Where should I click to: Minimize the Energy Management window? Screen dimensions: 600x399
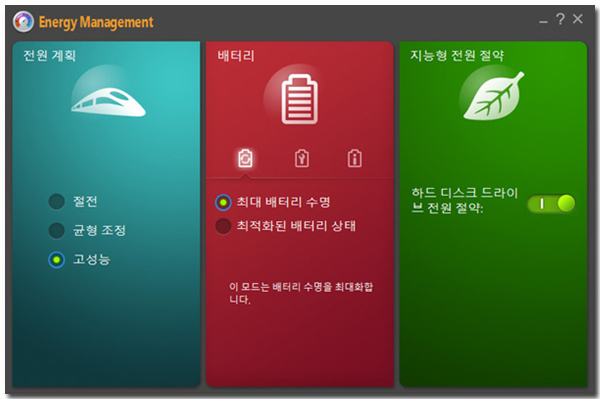point(543,22)
